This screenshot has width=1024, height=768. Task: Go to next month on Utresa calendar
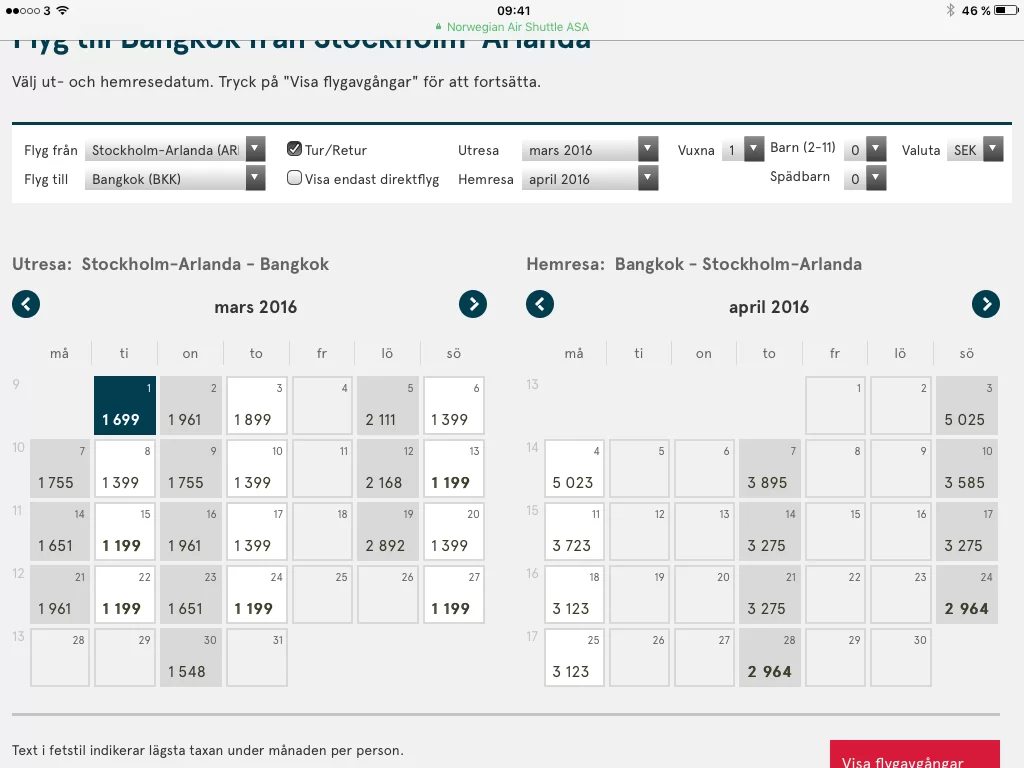click(x=471, y=304)
